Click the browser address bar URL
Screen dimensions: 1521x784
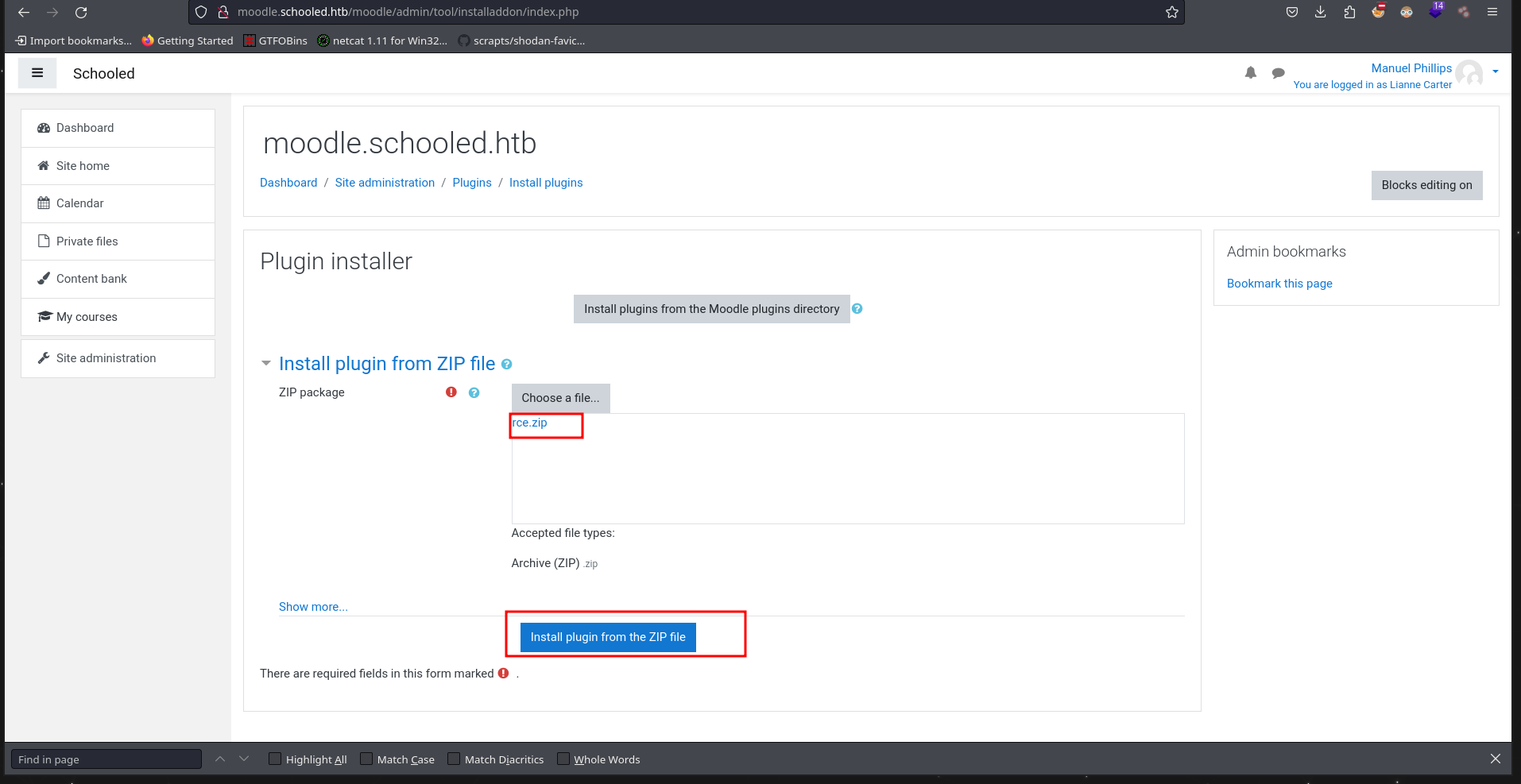click(x=408, y=12)
